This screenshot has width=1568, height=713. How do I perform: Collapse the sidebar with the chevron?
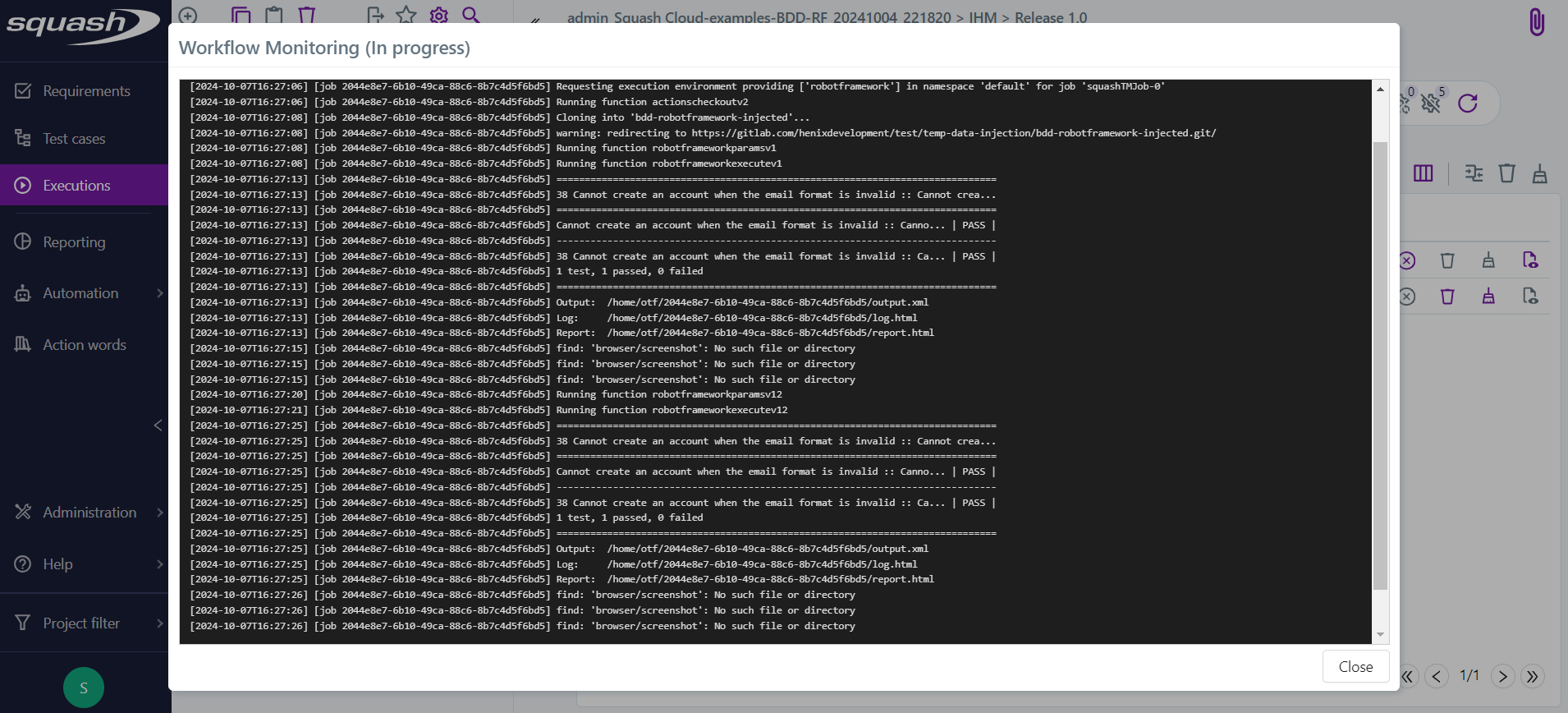point(158,425)
